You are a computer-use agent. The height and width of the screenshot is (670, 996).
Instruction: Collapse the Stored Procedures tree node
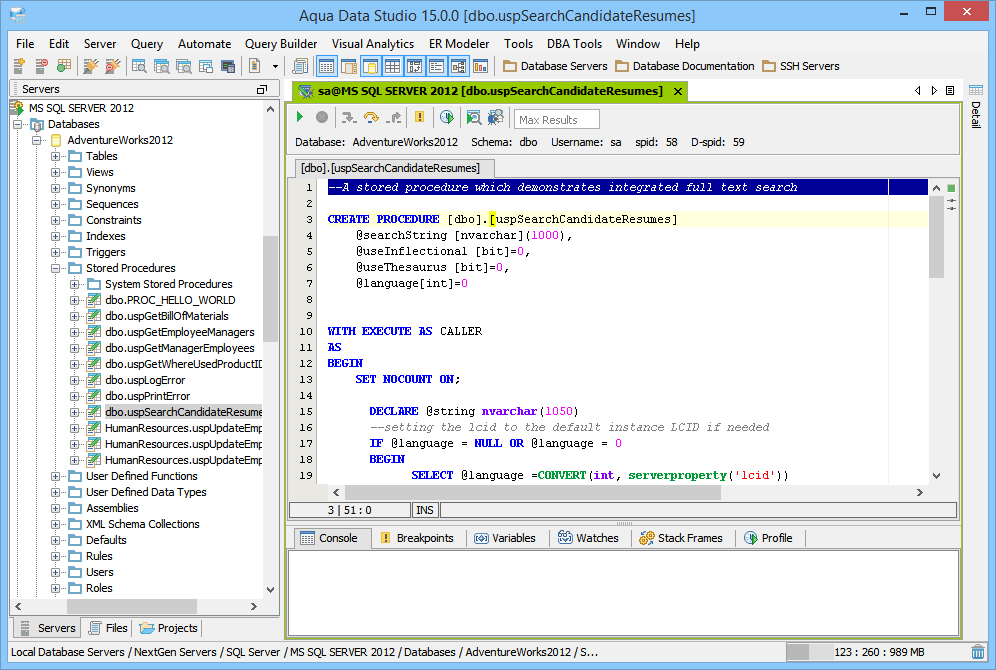point(57,268)
